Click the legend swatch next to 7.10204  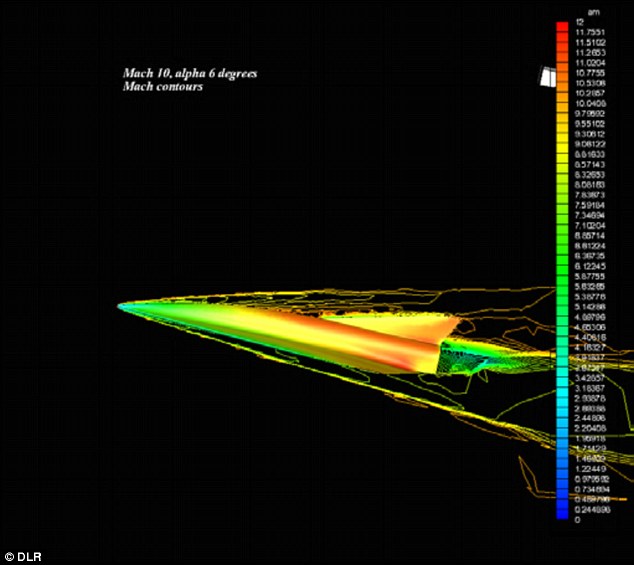point(562,226)
